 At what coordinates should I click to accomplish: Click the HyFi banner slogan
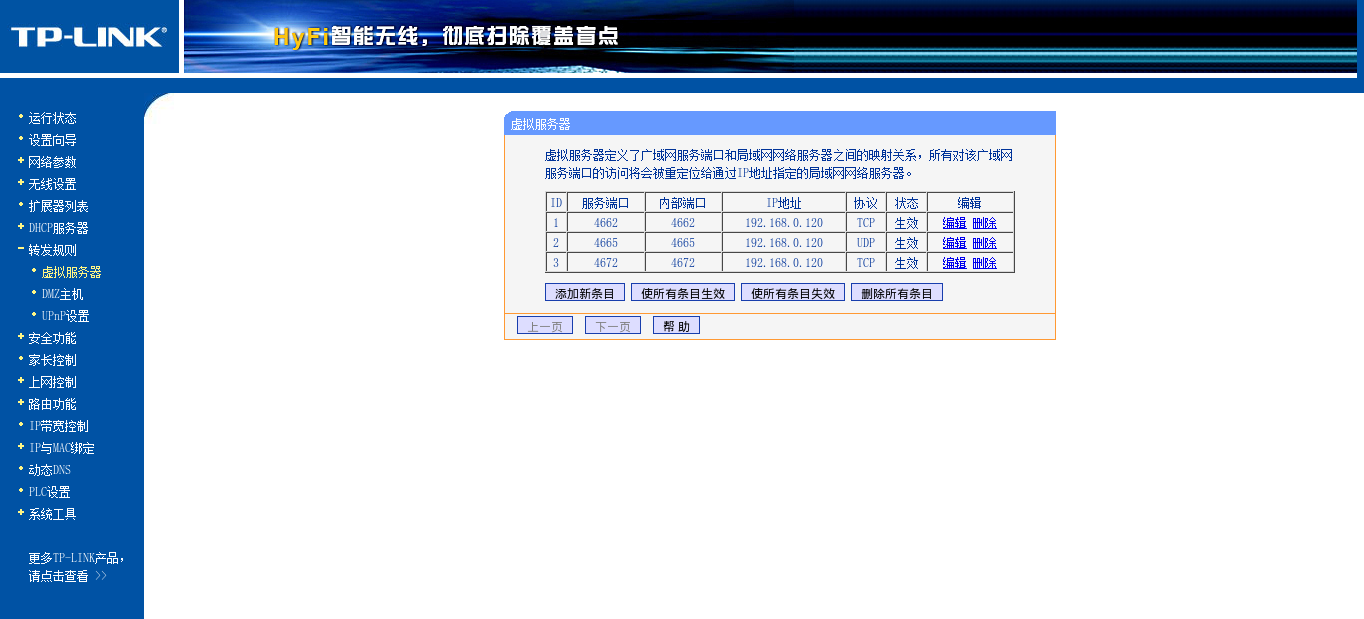coord(446,37)
